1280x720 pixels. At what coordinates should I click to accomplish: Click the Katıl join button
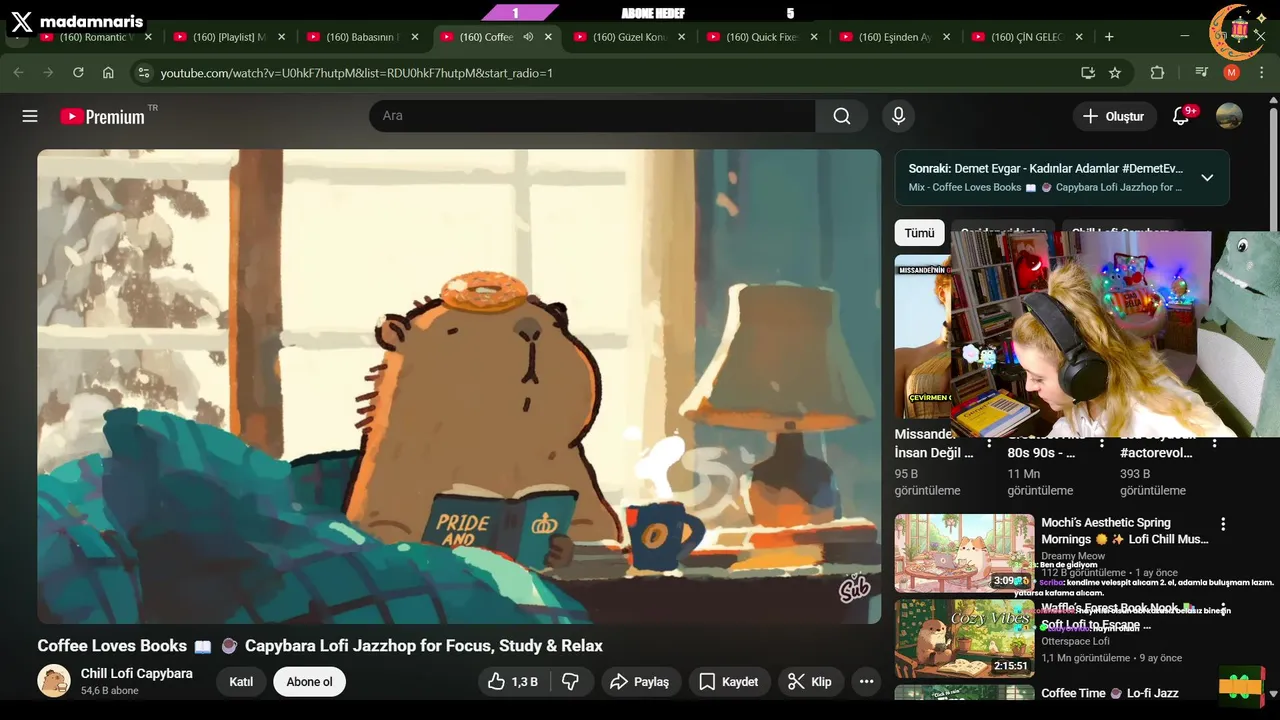click(x=241, y=682)
